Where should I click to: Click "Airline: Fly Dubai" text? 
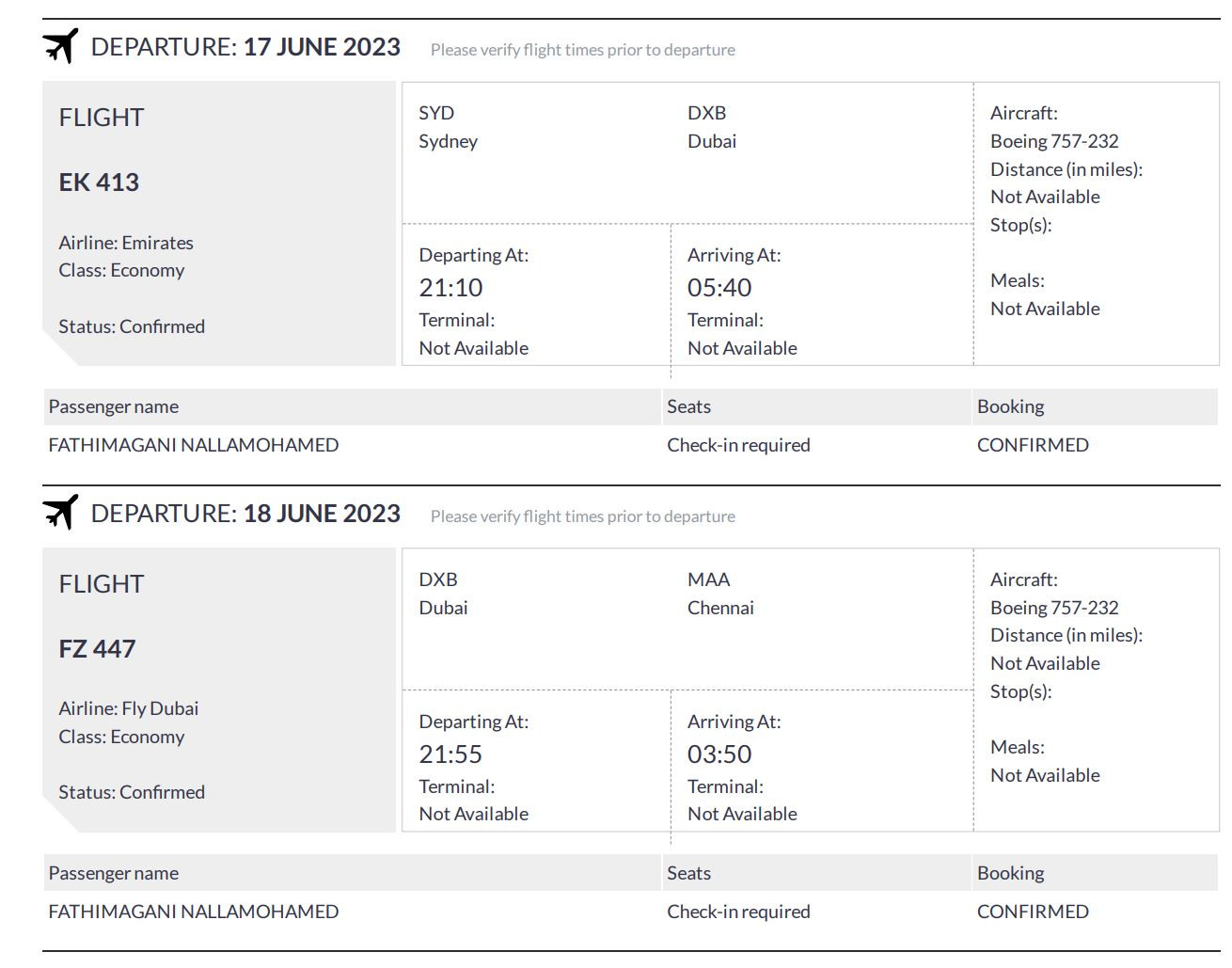[129, 708]
